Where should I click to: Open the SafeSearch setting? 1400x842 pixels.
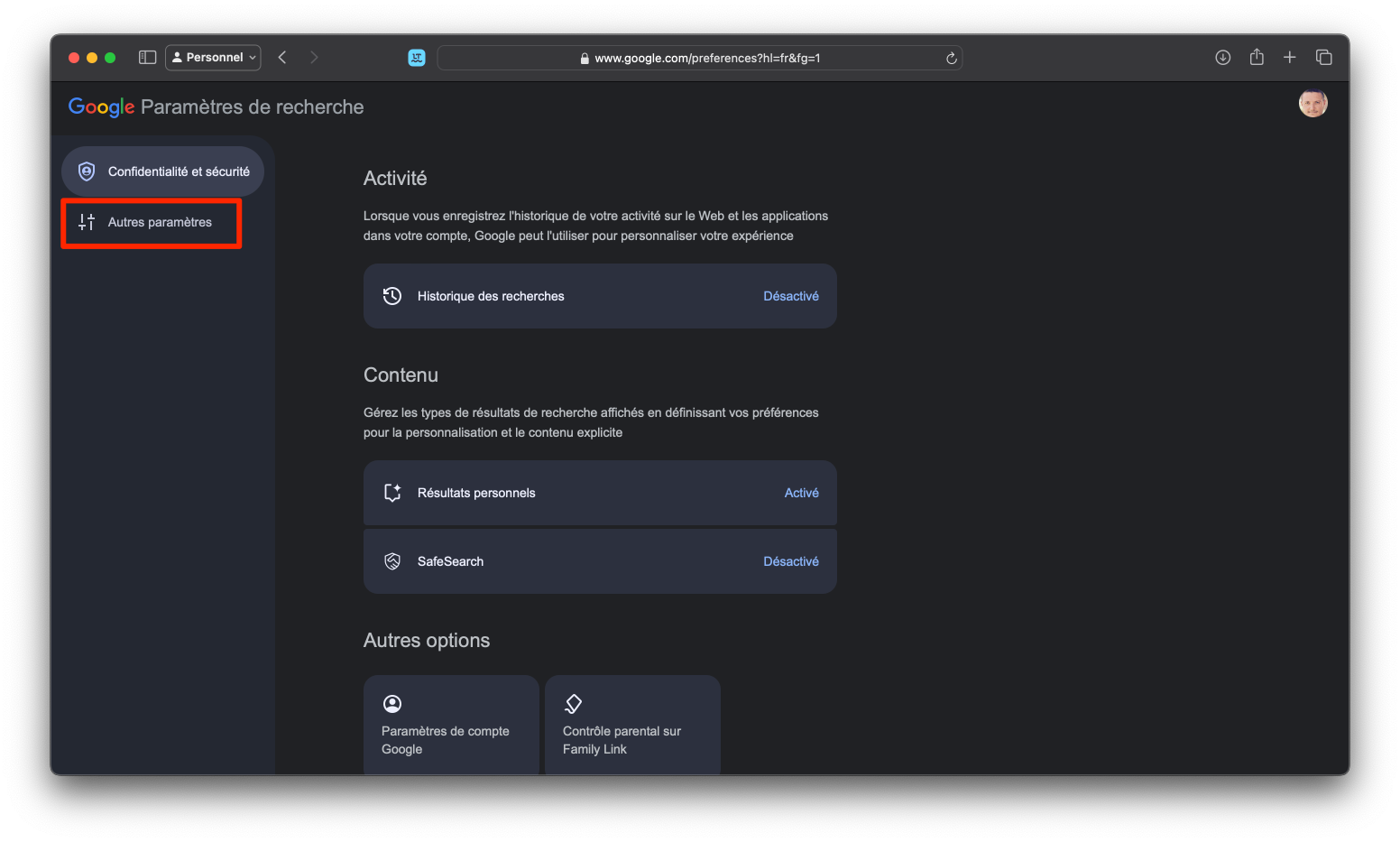(600, 561)
